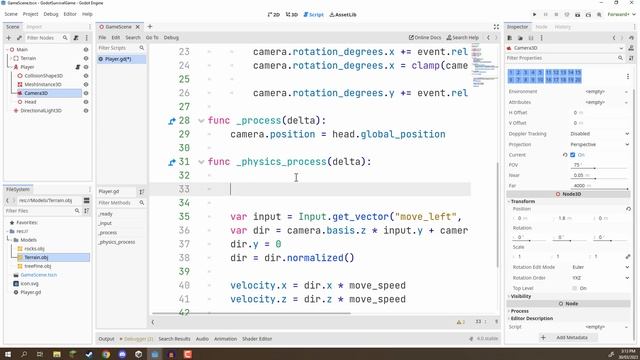Image resolution: width=640 pixels, height=360 pixels.
Task: Stop the running project
Action: (x=556, y=15)
